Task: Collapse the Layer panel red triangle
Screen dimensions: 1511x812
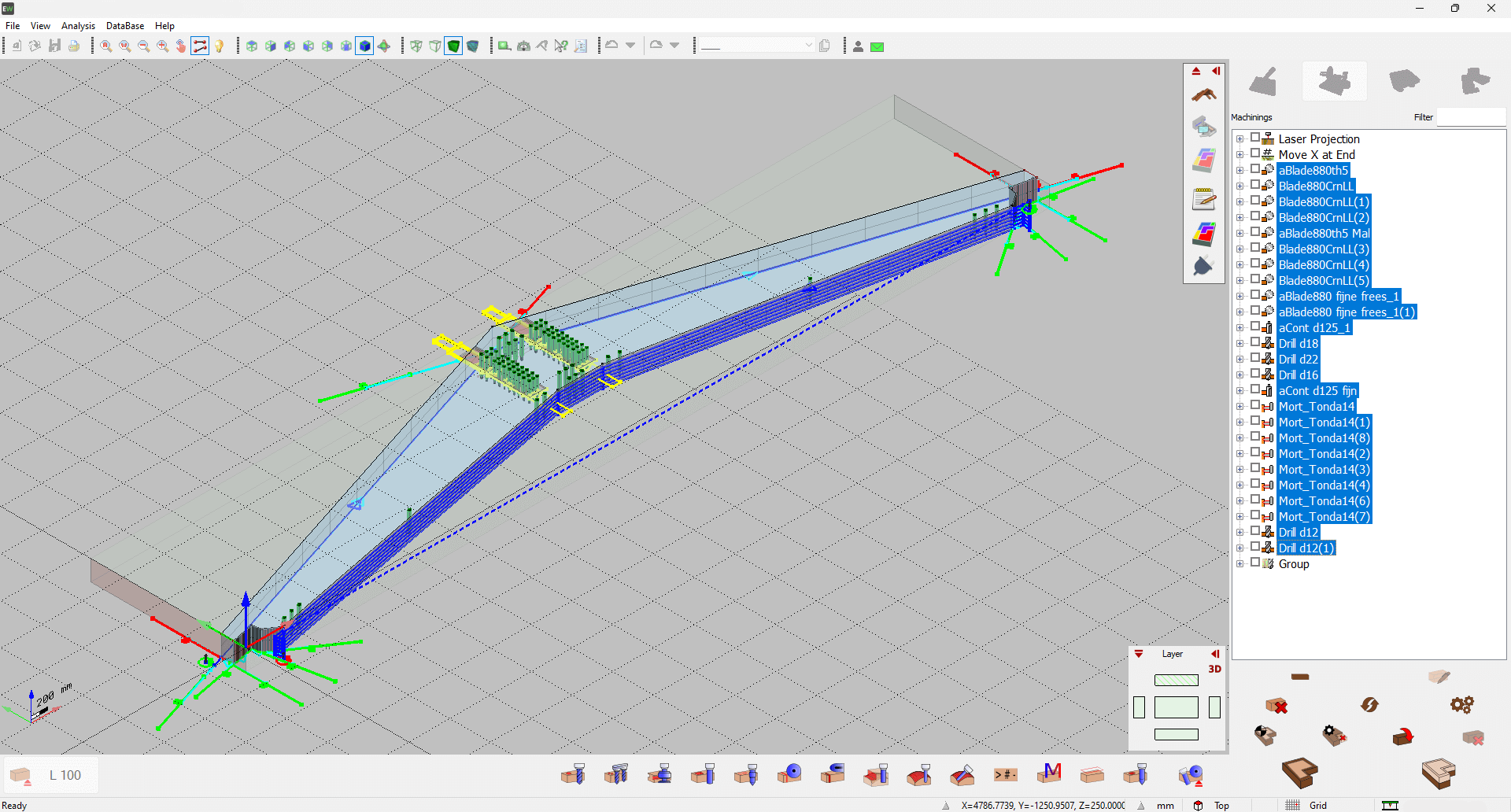Action: 1138,654
